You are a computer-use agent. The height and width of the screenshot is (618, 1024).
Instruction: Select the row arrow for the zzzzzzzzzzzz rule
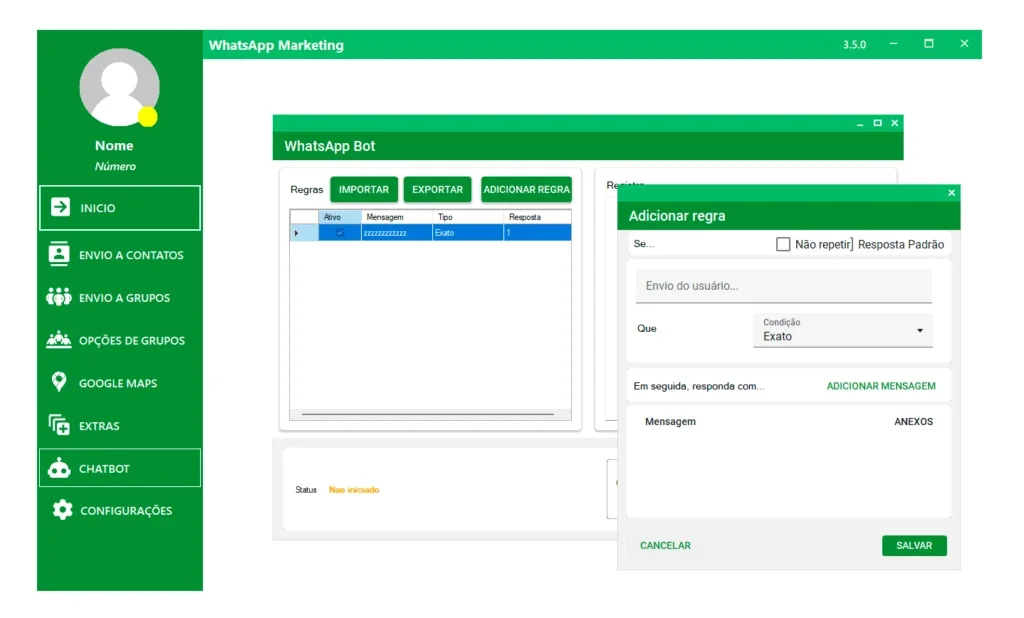(x=297, y=233)
